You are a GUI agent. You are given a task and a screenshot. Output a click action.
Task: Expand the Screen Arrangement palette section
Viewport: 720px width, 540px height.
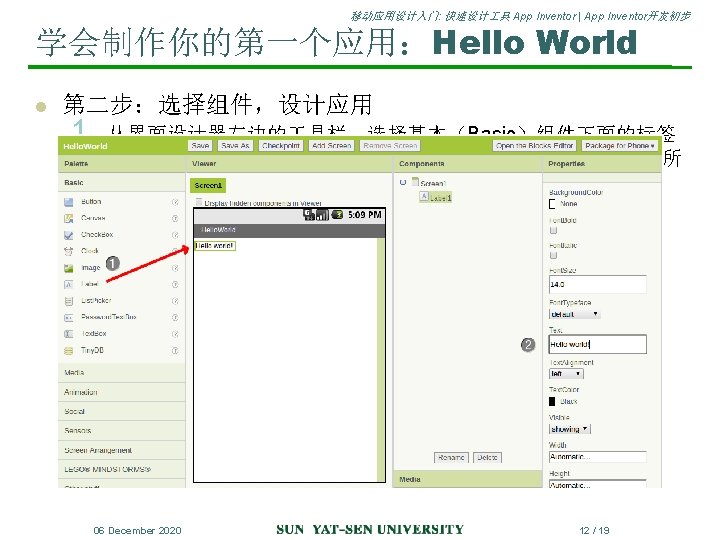click(122, 450)
